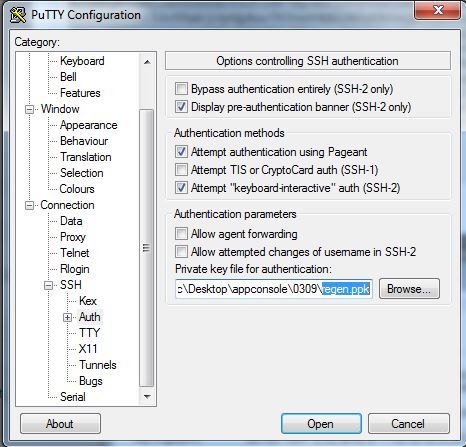The image size is (466, 447).
Task: Click the Cancel button
Action: [408, 424]
